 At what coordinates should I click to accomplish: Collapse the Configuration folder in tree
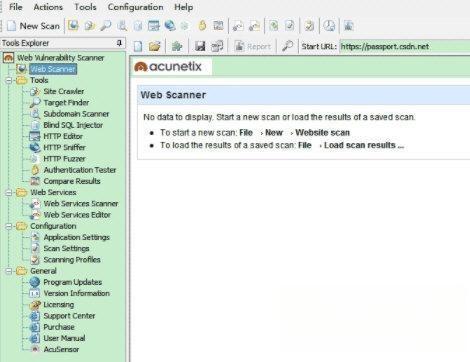click(9, 226)
